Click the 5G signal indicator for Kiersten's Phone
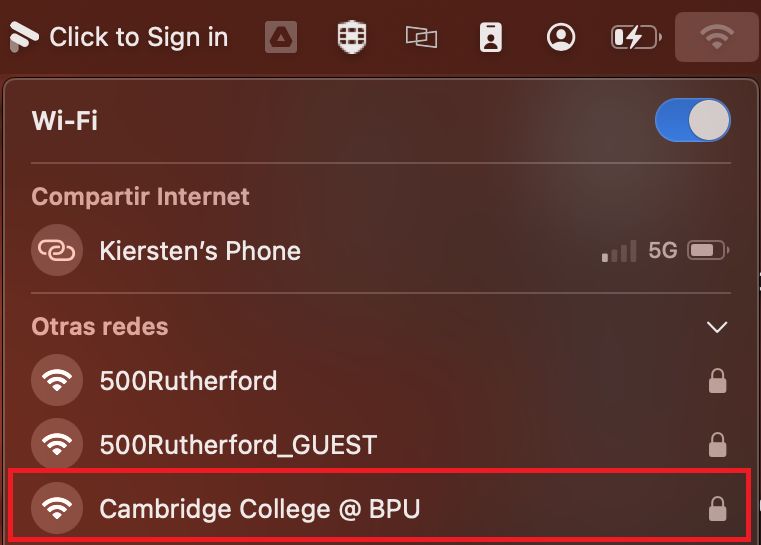The image size is (761, 545). [x=662, y=250]
